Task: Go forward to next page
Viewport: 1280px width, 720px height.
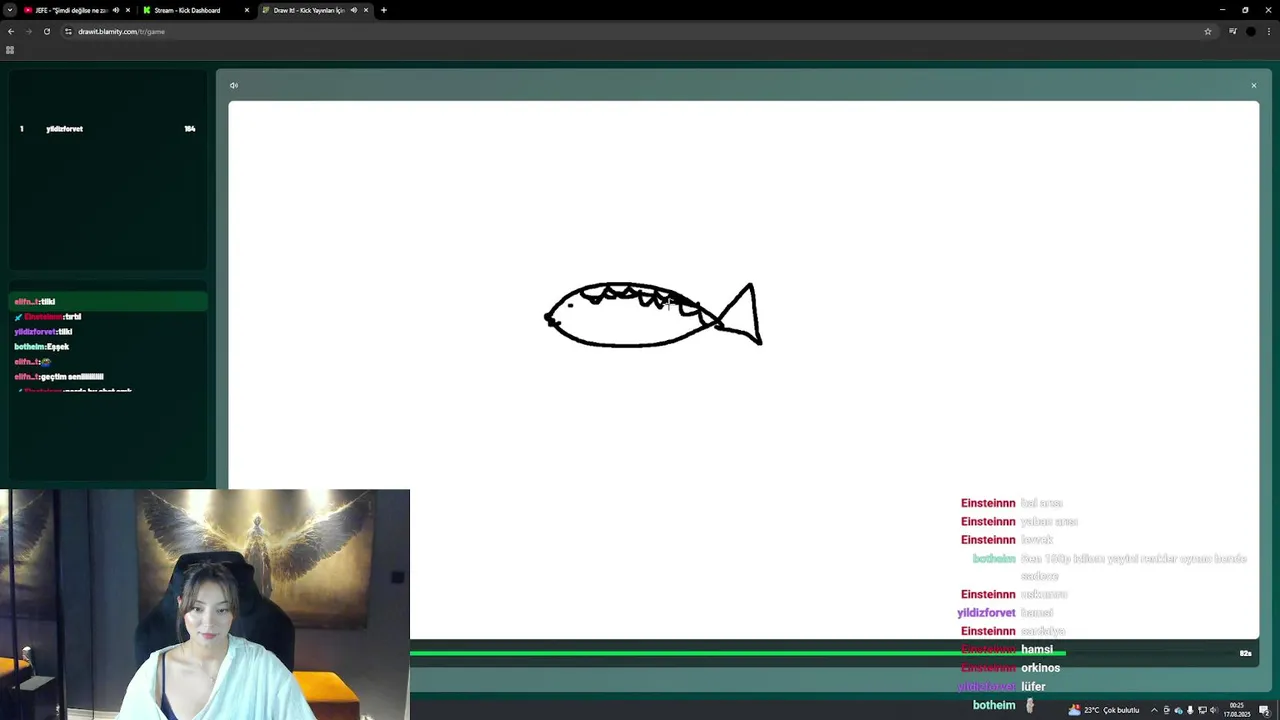Action: pyautogui.click(x=29, y=31)
